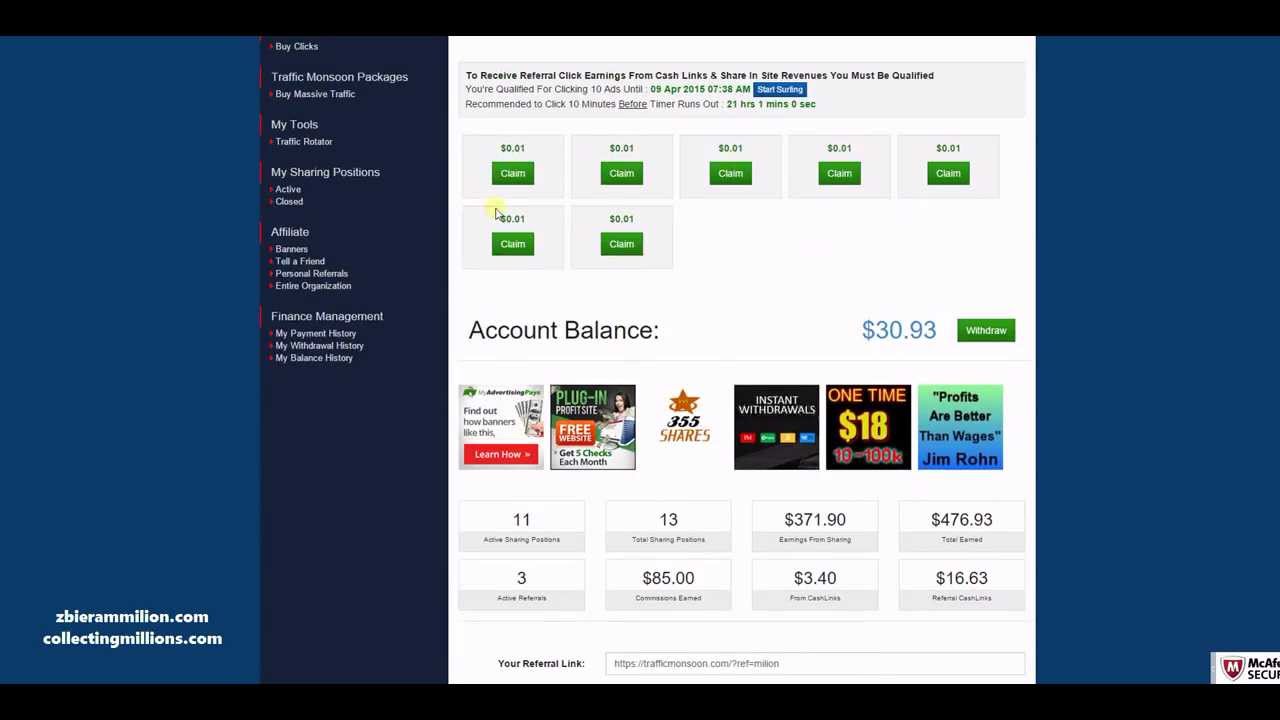The height and width of the screenshot is (720, 1280).
Task: Click the One Time $18 banner
Action: coord(868,427)
